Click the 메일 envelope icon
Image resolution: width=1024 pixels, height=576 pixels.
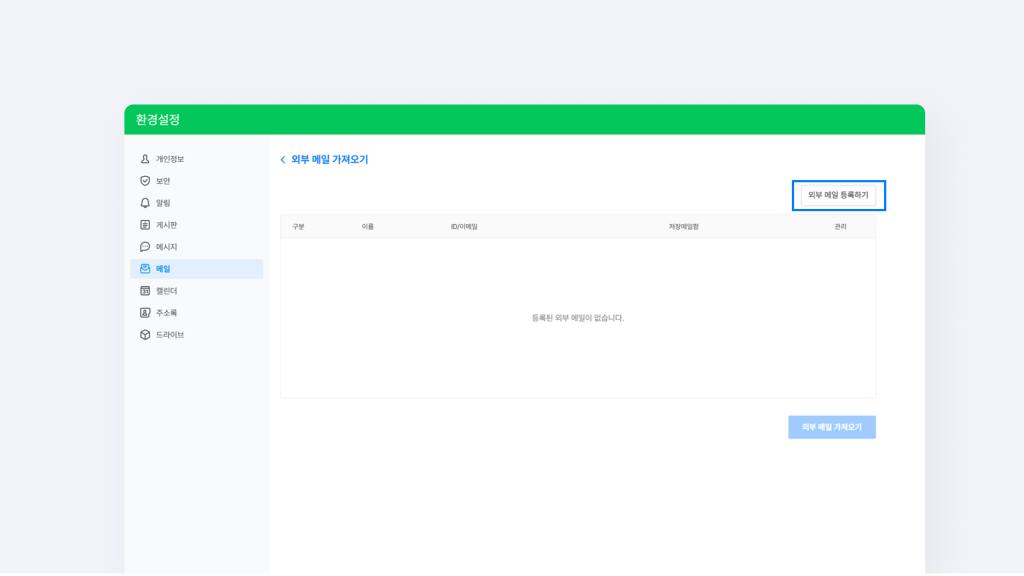145,269
